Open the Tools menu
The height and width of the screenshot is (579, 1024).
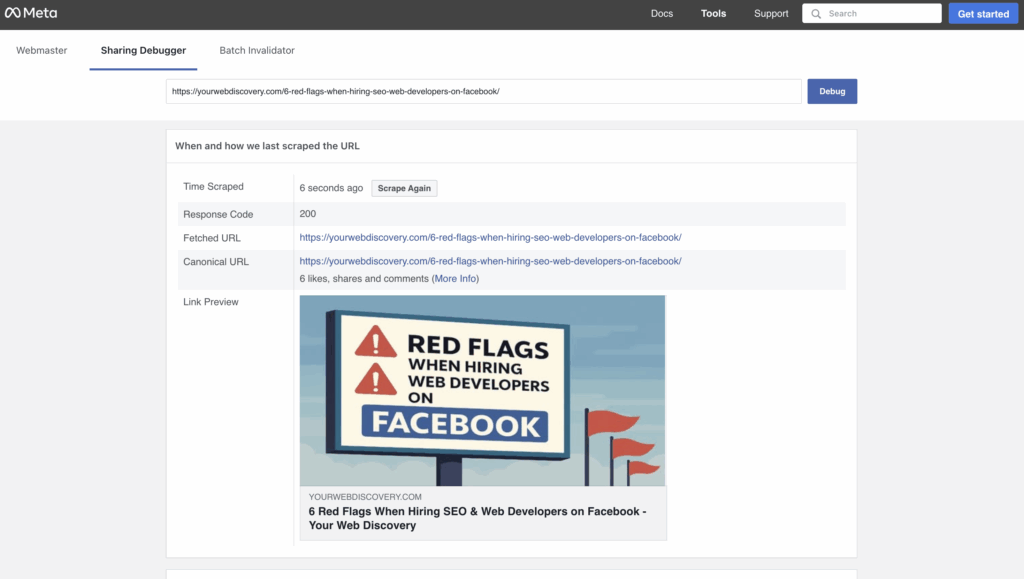713,14
